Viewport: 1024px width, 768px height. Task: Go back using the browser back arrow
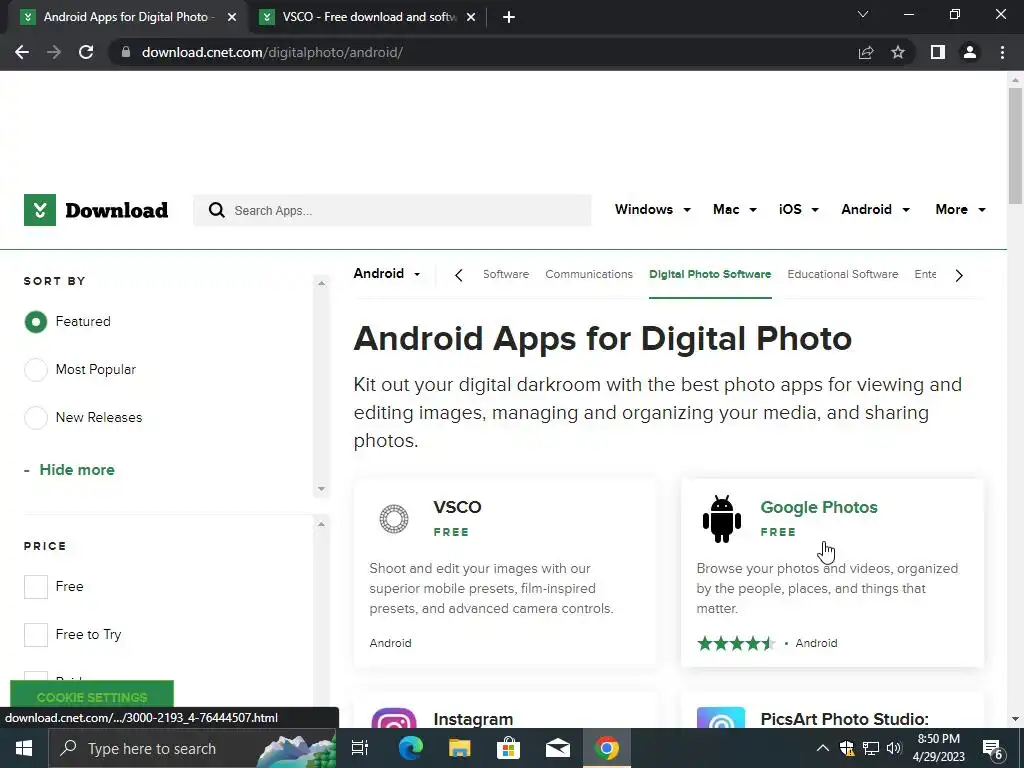click(22, 52)
